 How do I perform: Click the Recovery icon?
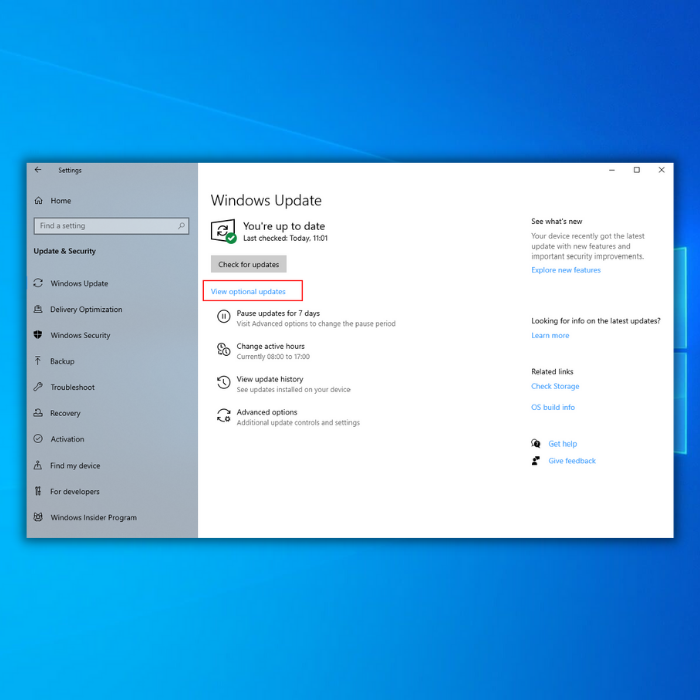(38, 413)
